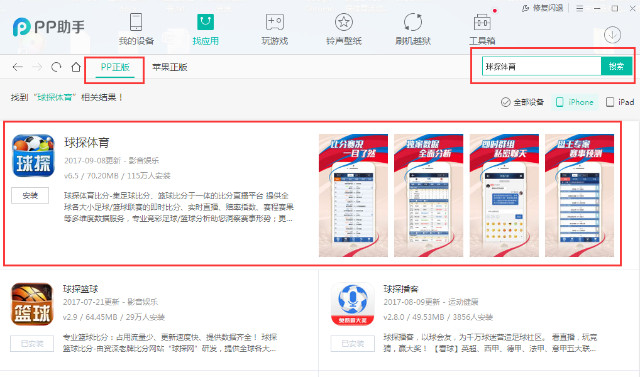Open the 刷机越狱 flash and jailbreak section
Viewport: 640px width, 377px height.
pyautogui.click(x=413, y=29)
